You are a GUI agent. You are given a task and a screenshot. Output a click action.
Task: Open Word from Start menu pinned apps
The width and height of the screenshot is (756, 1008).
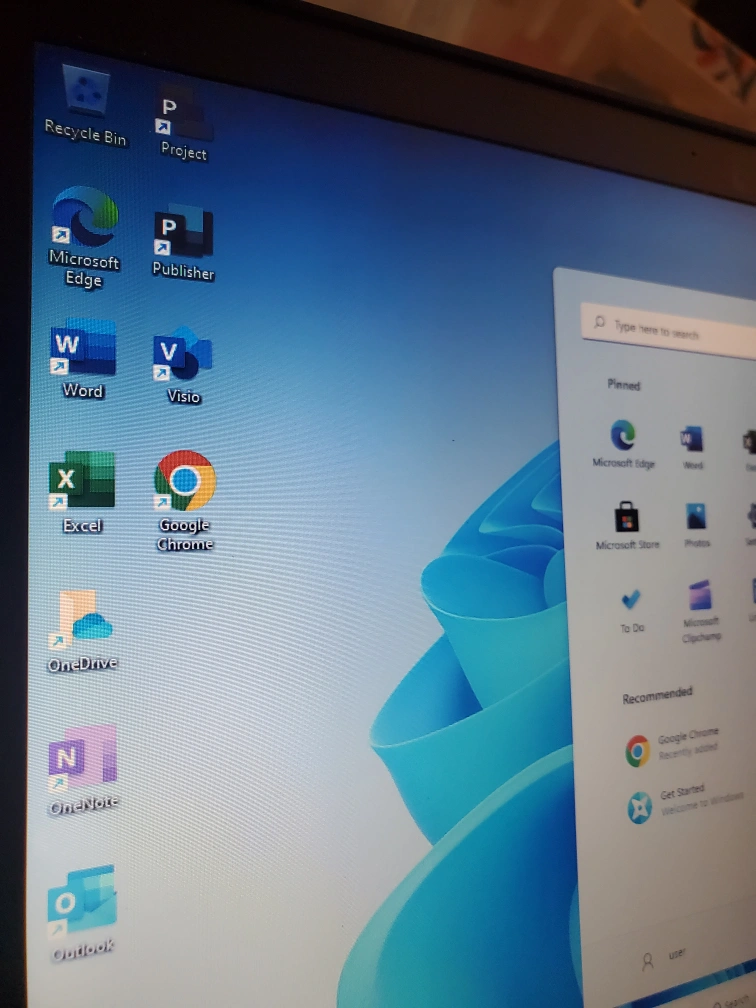click(x=692, y=447)
